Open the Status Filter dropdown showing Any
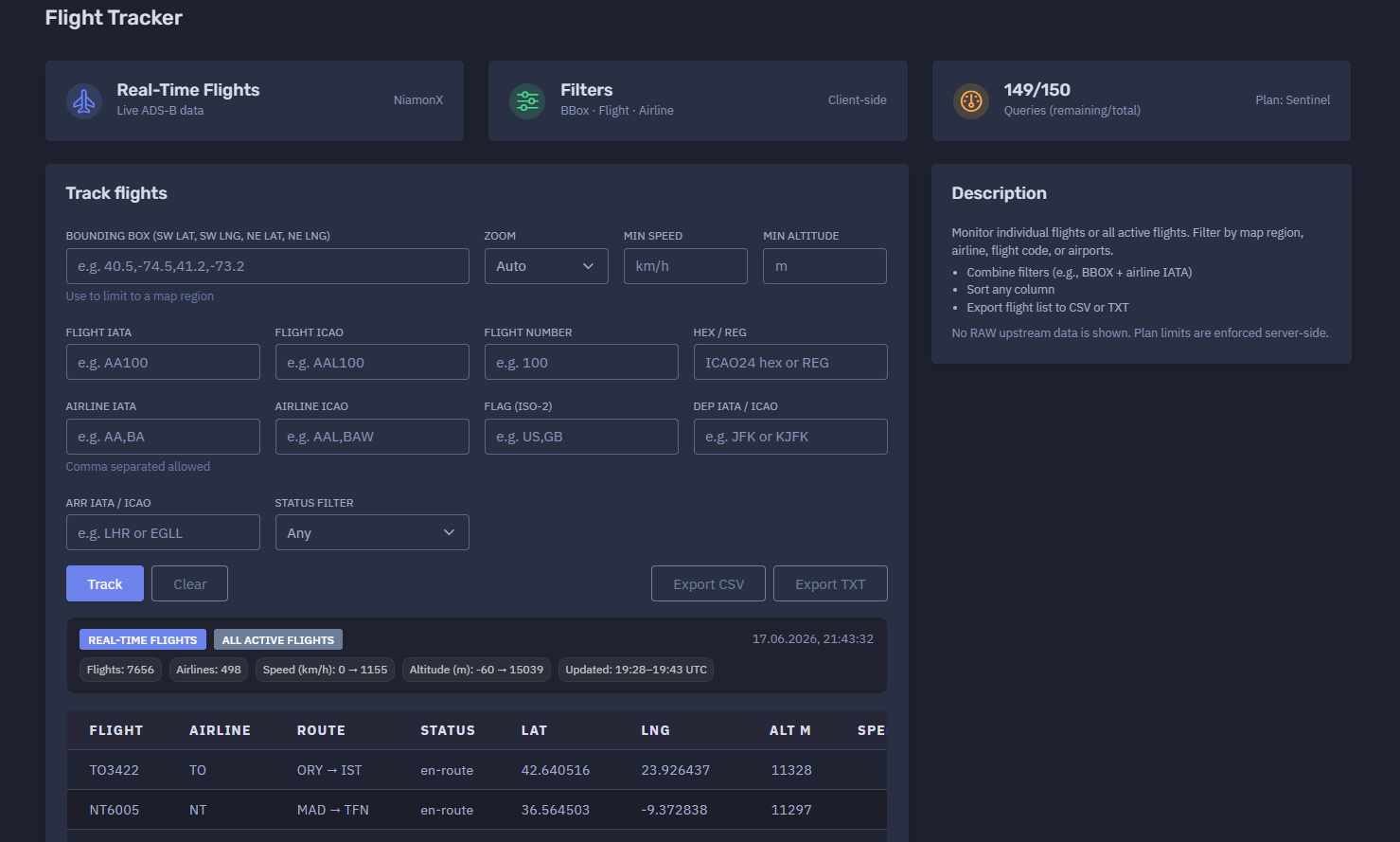This screenshot has height=842, width=1400. (372, 532)
